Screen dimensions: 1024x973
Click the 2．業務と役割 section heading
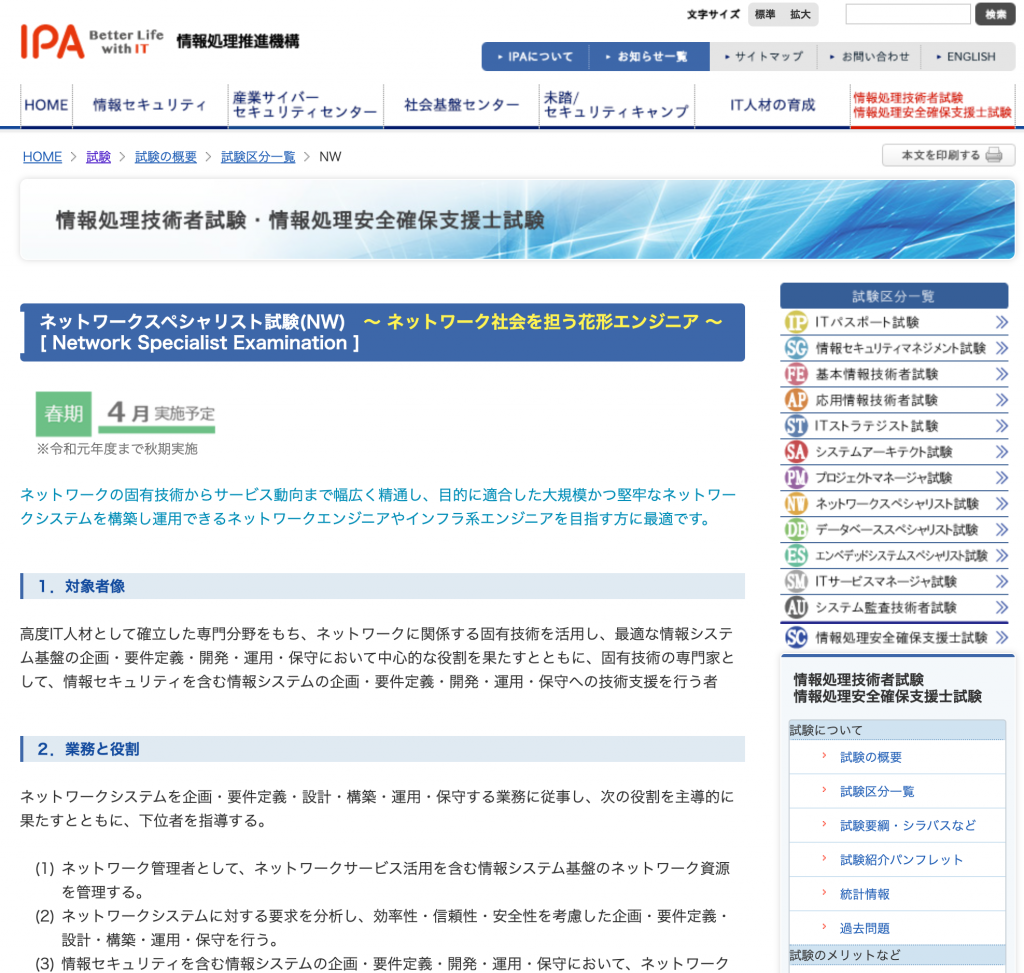[383, 749]
